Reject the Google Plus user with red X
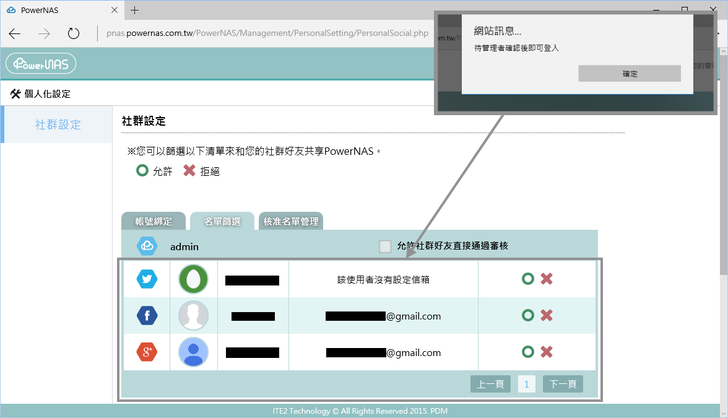This screenshot has height=418, width=728. click(546, 352)
